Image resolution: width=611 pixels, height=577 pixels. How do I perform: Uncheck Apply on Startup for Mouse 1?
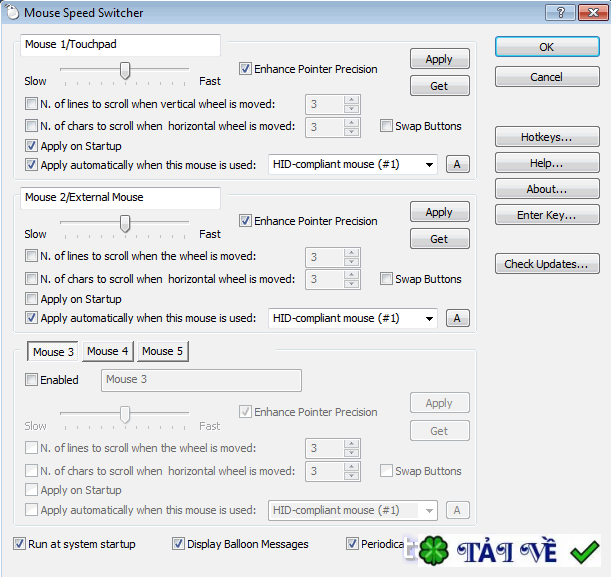click(x=31, y=146)
